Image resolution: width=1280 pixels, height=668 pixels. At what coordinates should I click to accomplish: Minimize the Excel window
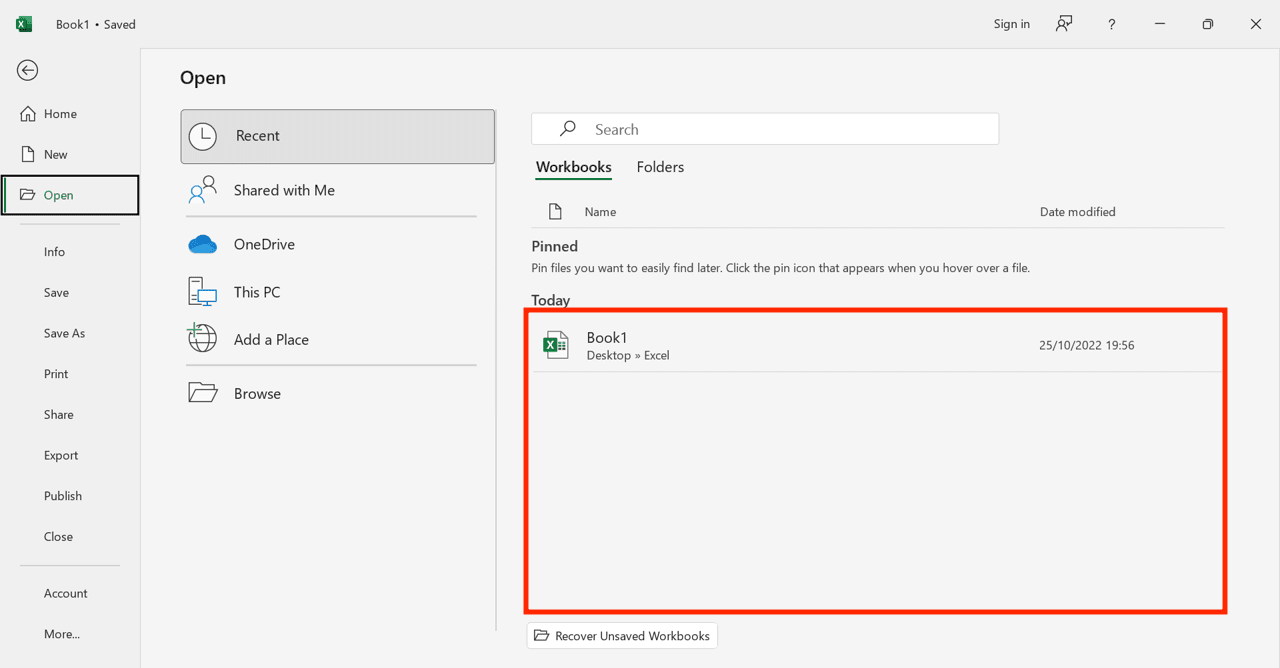[1160, 24]
